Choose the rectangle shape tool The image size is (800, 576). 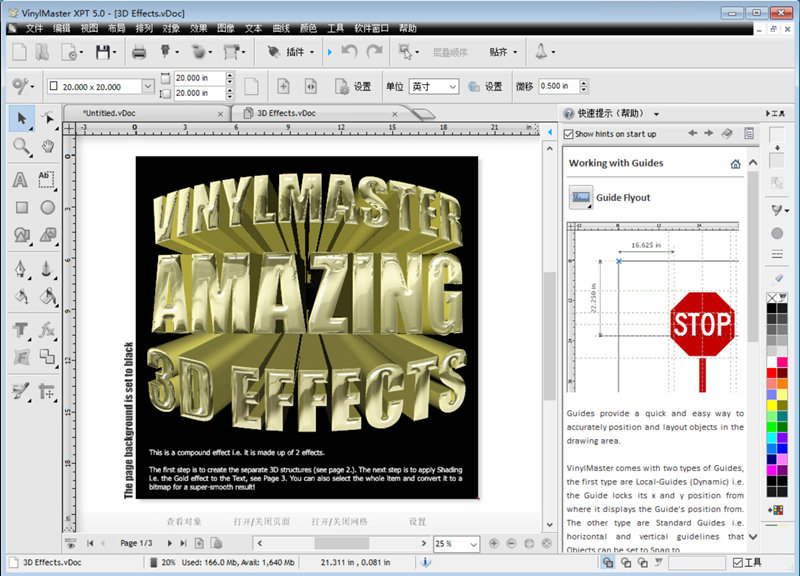pos(20,208)
